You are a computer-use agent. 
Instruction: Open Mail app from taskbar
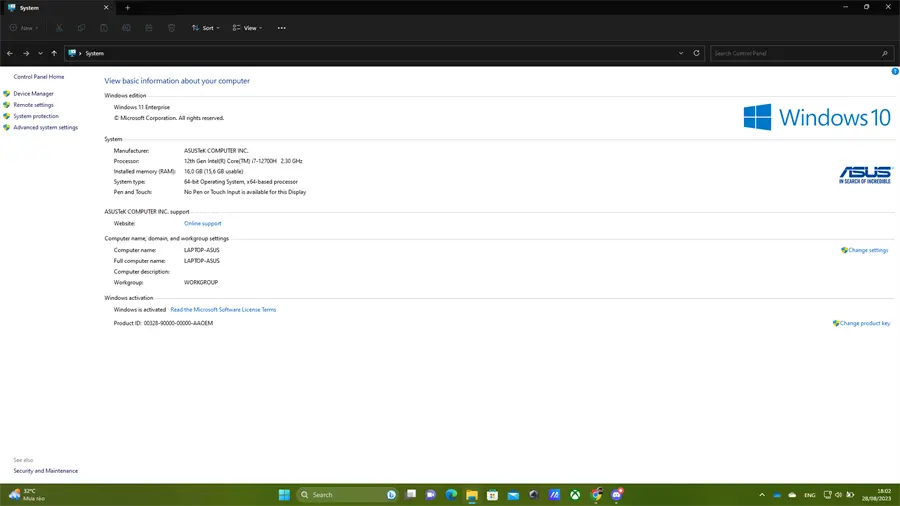[x=513, y=495]
